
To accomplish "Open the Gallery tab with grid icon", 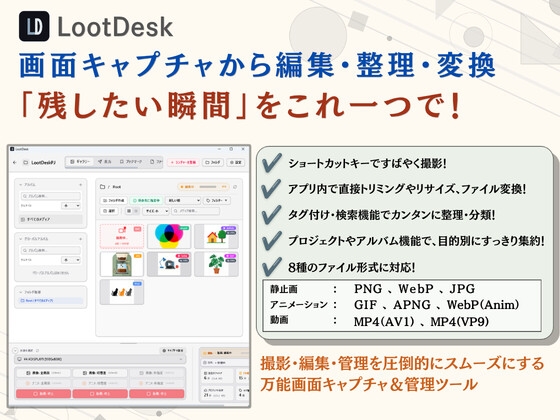I will point(80,162).
